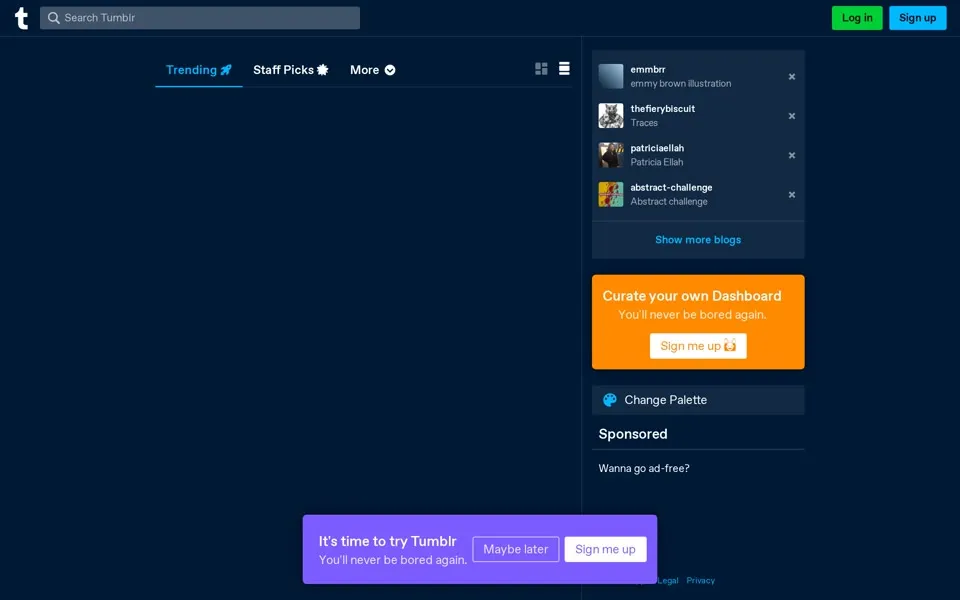
Task: Click the Patricia Ellah subtitle text
Action: 657,162
